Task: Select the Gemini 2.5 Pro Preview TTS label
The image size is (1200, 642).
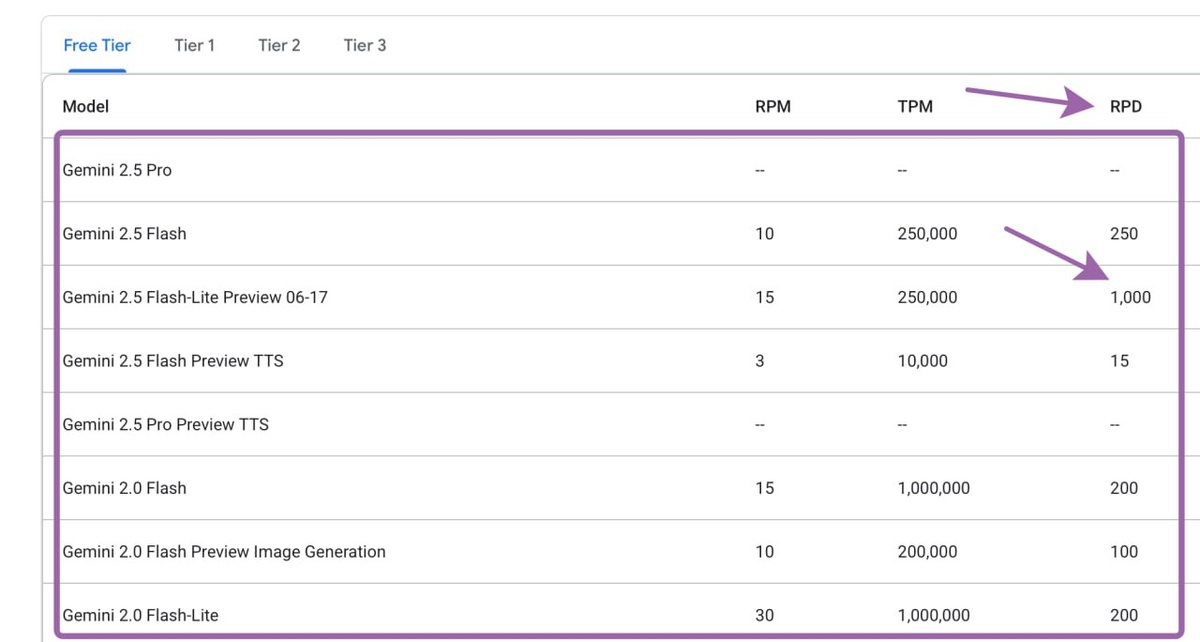Action: point(165,424)
